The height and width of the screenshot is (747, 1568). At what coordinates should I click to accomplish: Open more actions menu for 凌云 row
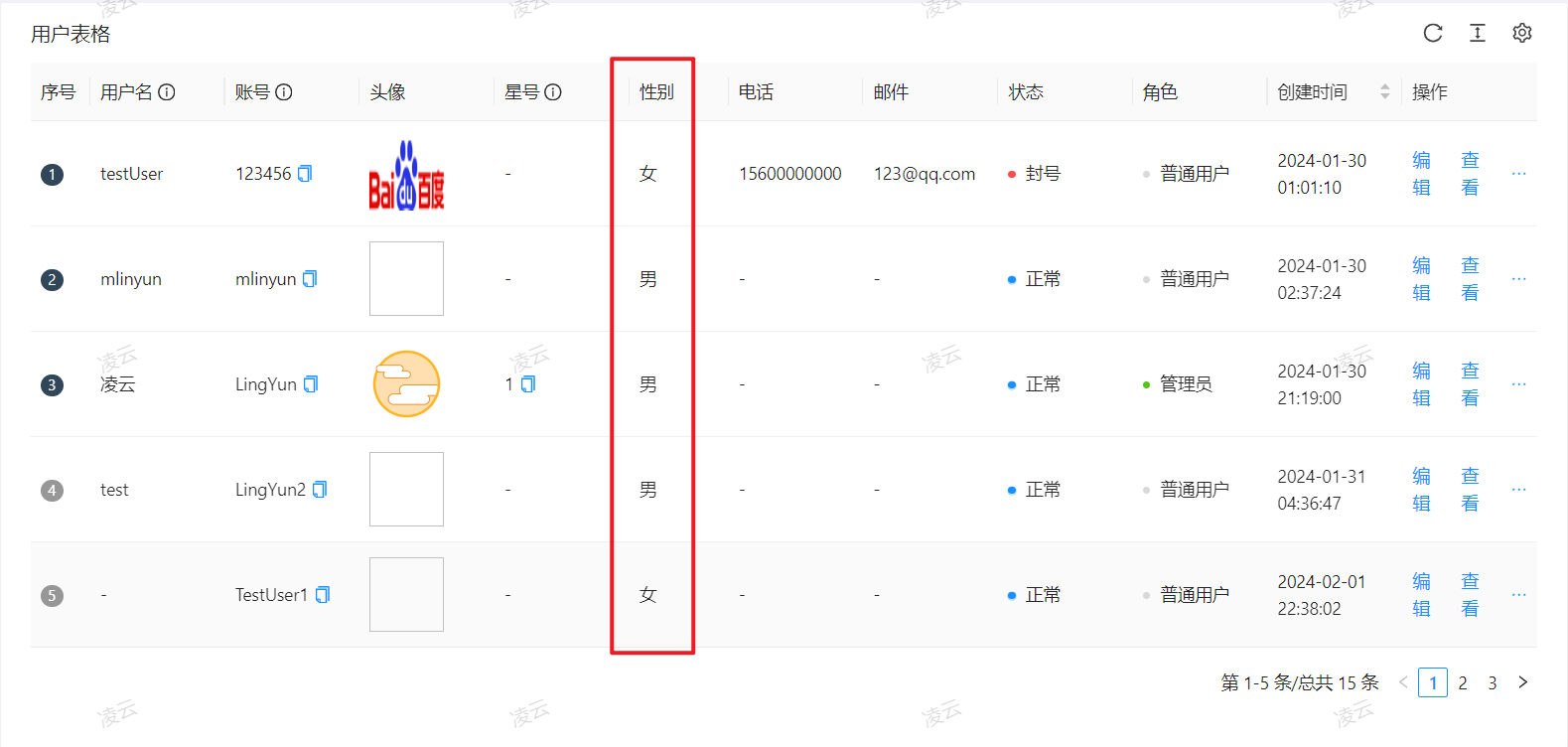pyautogui.click(x=1518, y=384)
